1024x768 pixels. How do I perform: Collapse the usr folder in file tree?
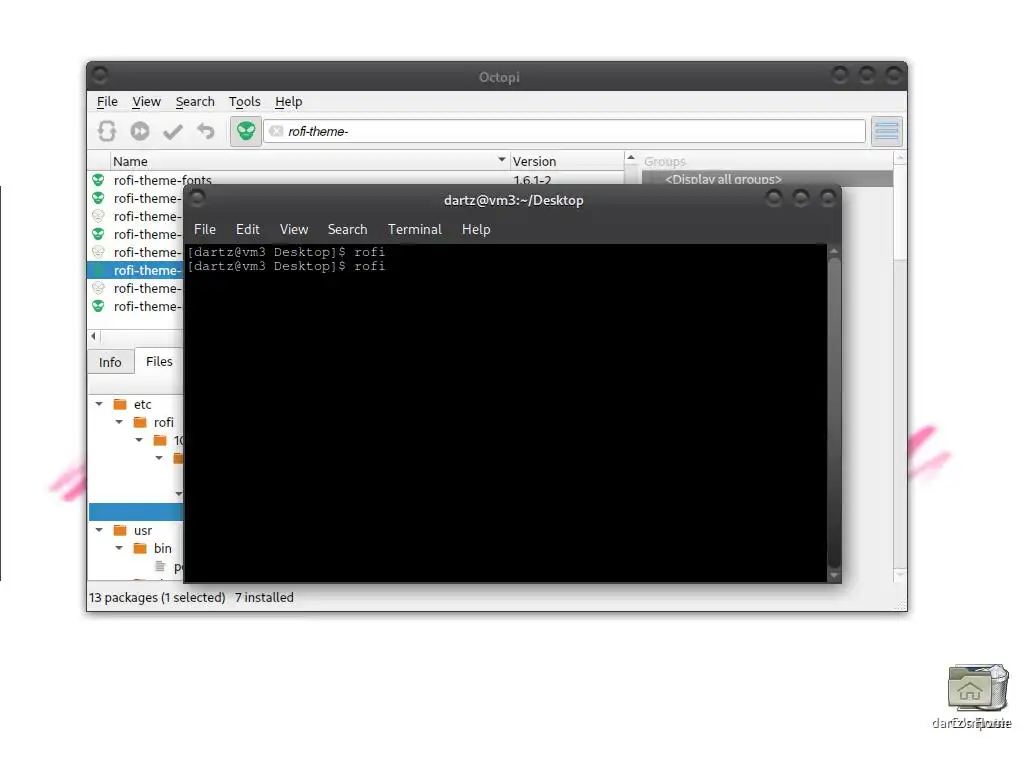click(x=99, y=530)
